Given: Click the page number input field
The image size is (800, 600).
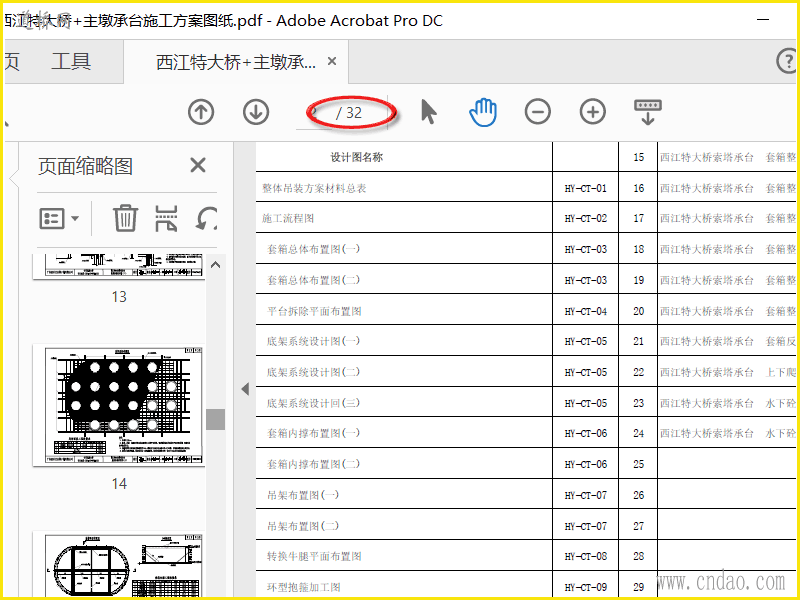Looking at the screenshot, I should (314, 112).
